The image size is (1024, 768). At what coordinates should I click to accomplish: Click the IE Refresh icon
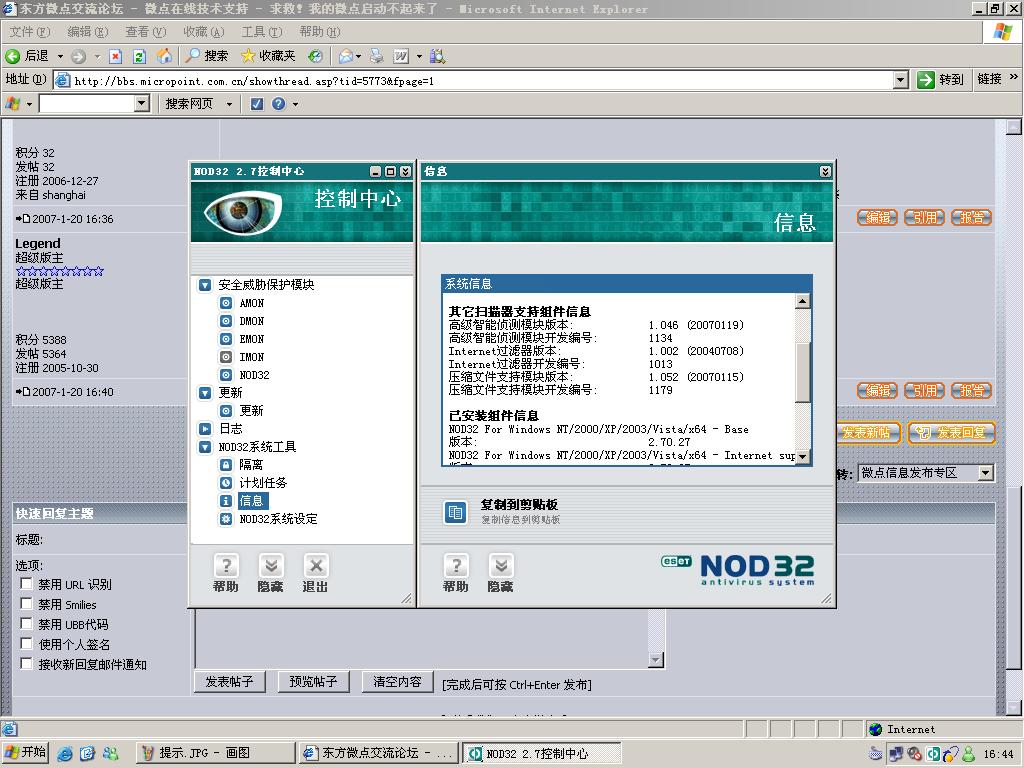coord(139,56)
